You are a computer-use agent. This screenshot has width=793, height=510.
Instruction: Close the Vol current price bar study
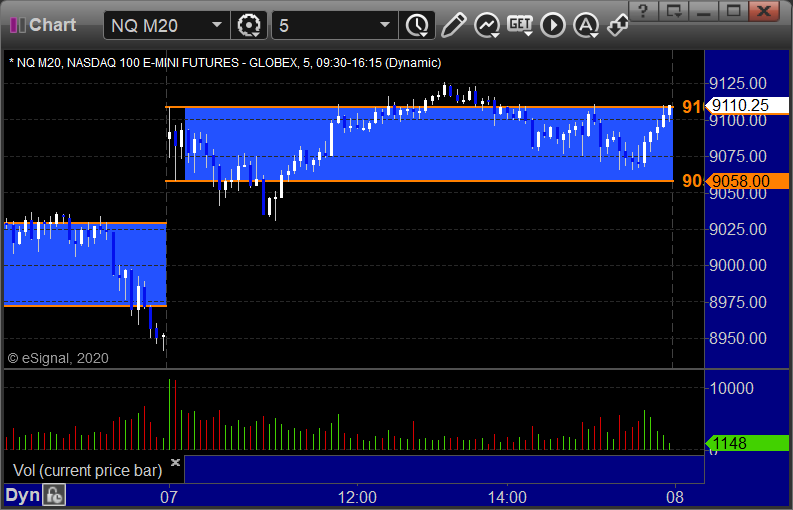pos(175,462)
